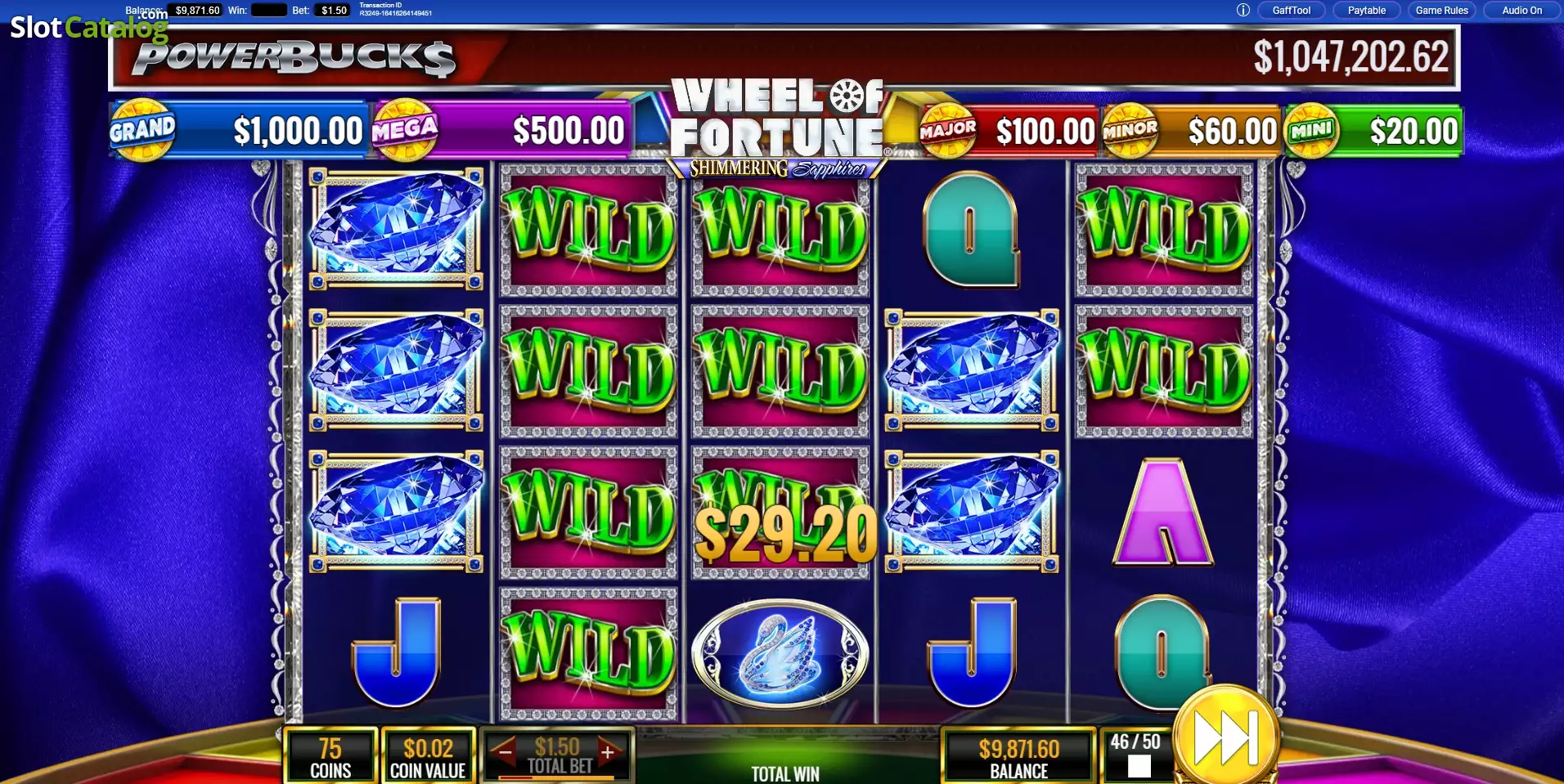Select the swan symbol on reel three
This screenshot has height=784, width=1564.
click(780, 652)
